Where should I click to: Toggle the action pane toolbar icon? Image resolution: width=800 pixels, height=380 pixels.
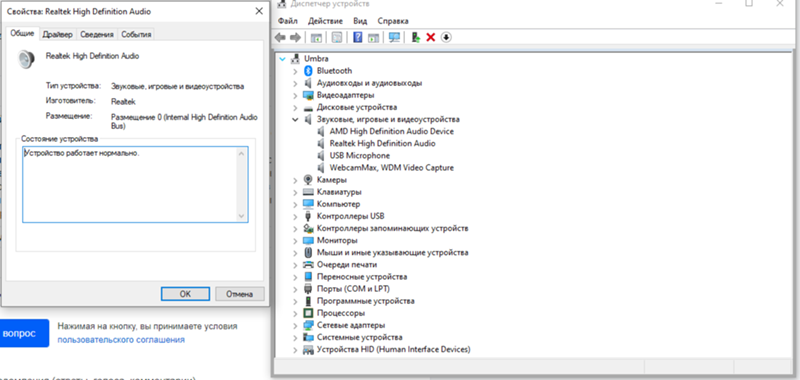(x=373, y=37)
